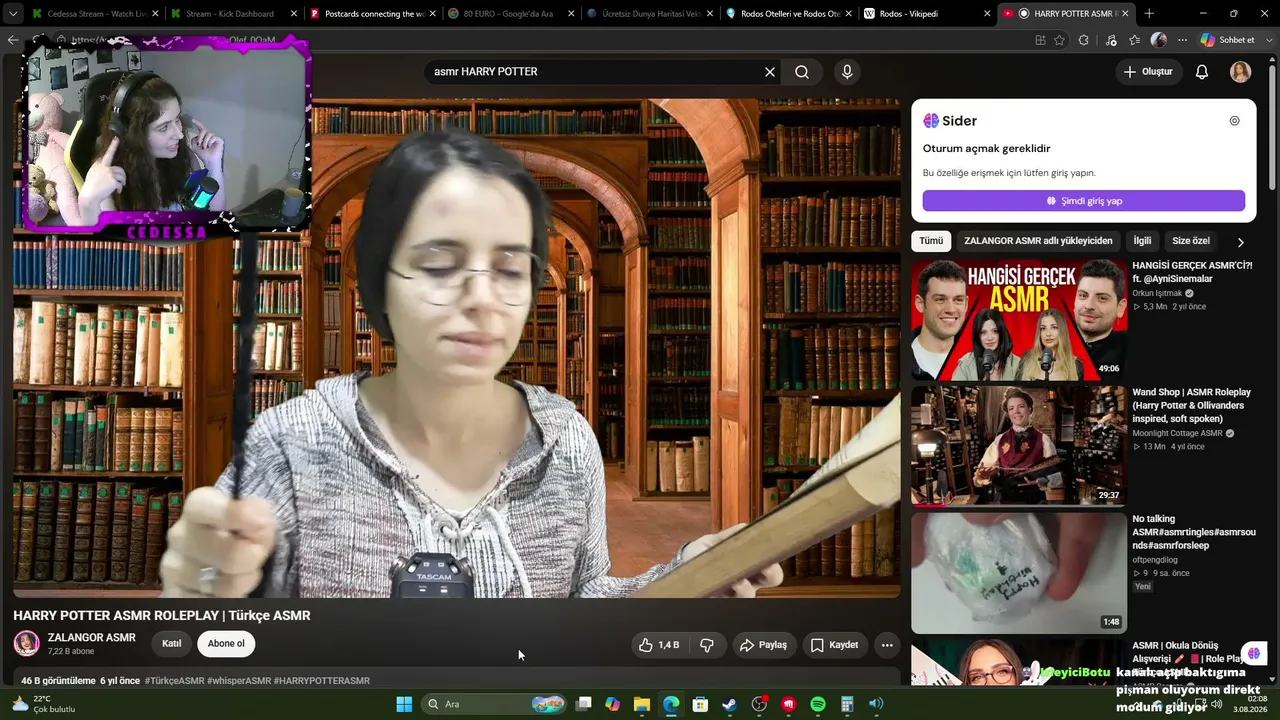1280x720 pixels.
Task: Open Sider panel settings icon
Action: click(x=1234, y=121)
